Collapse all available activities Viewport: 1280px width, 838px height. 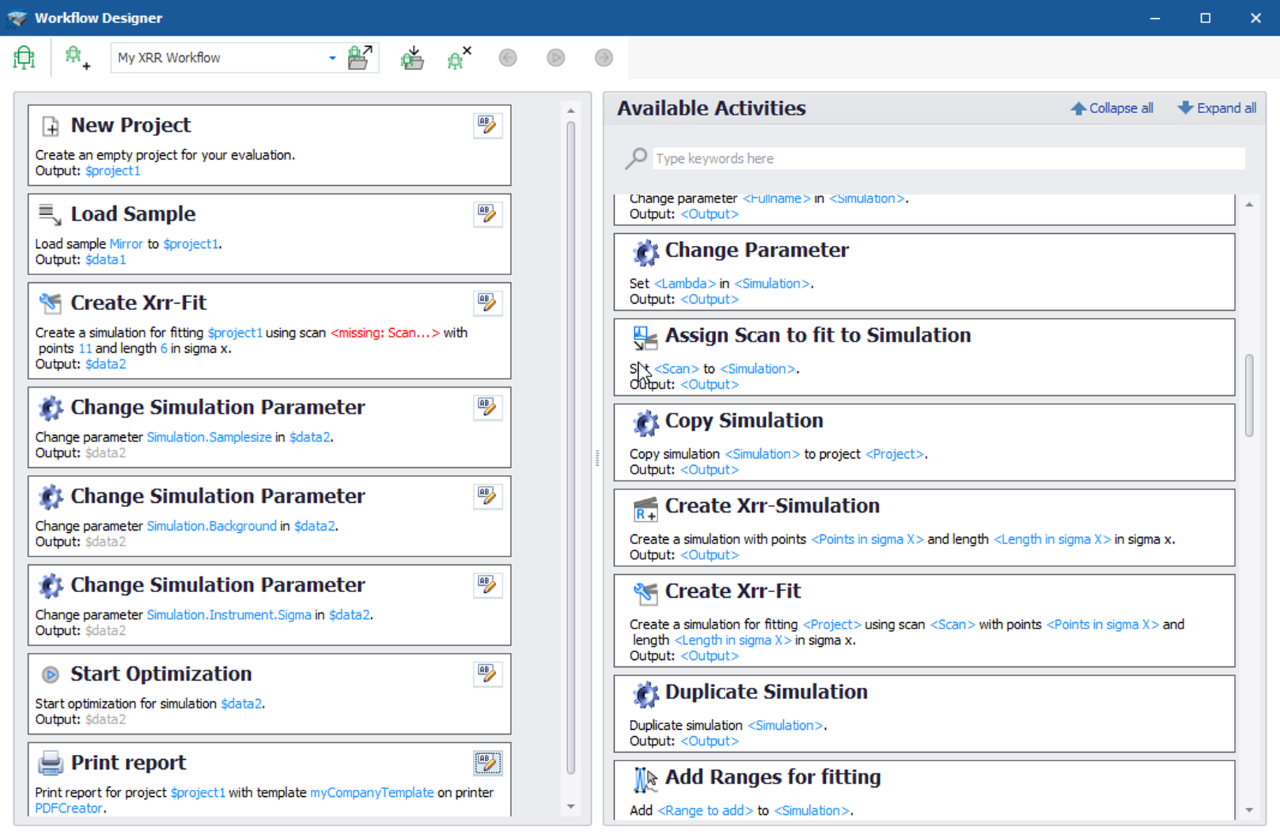pos(1111,108)
